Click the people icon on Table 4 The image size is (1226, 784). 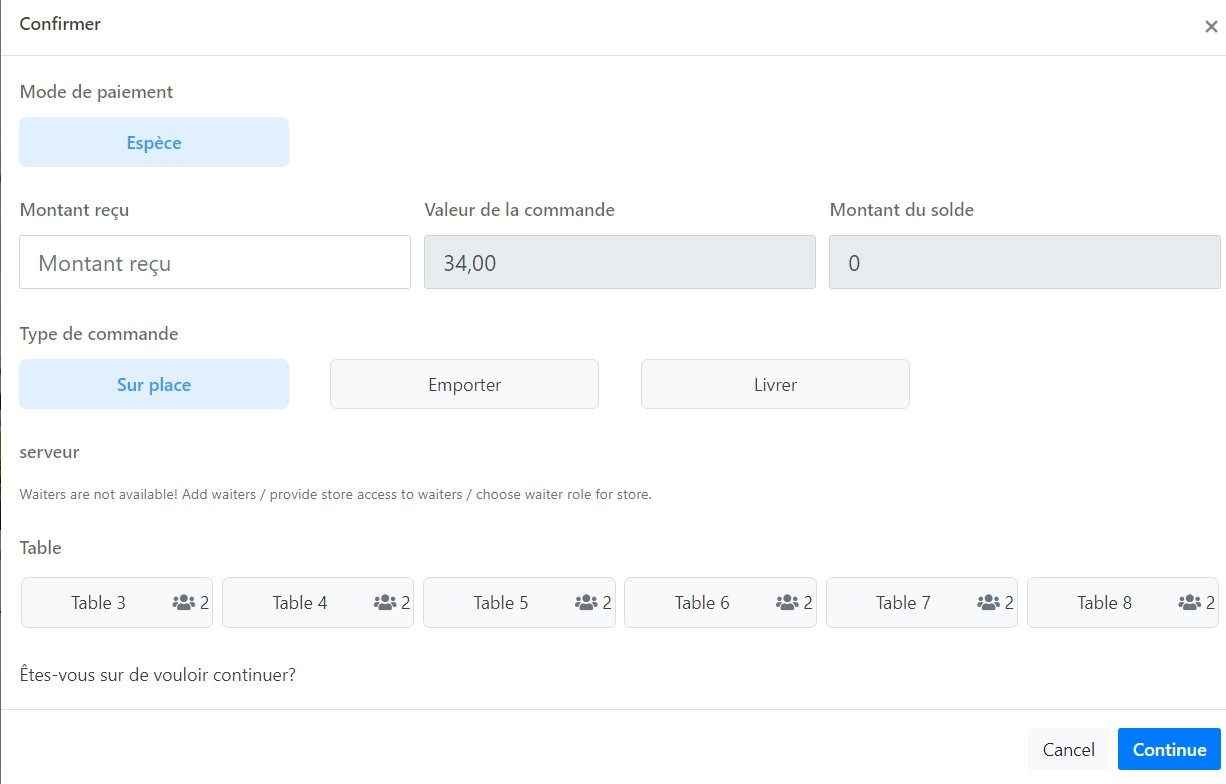point(386,602)
